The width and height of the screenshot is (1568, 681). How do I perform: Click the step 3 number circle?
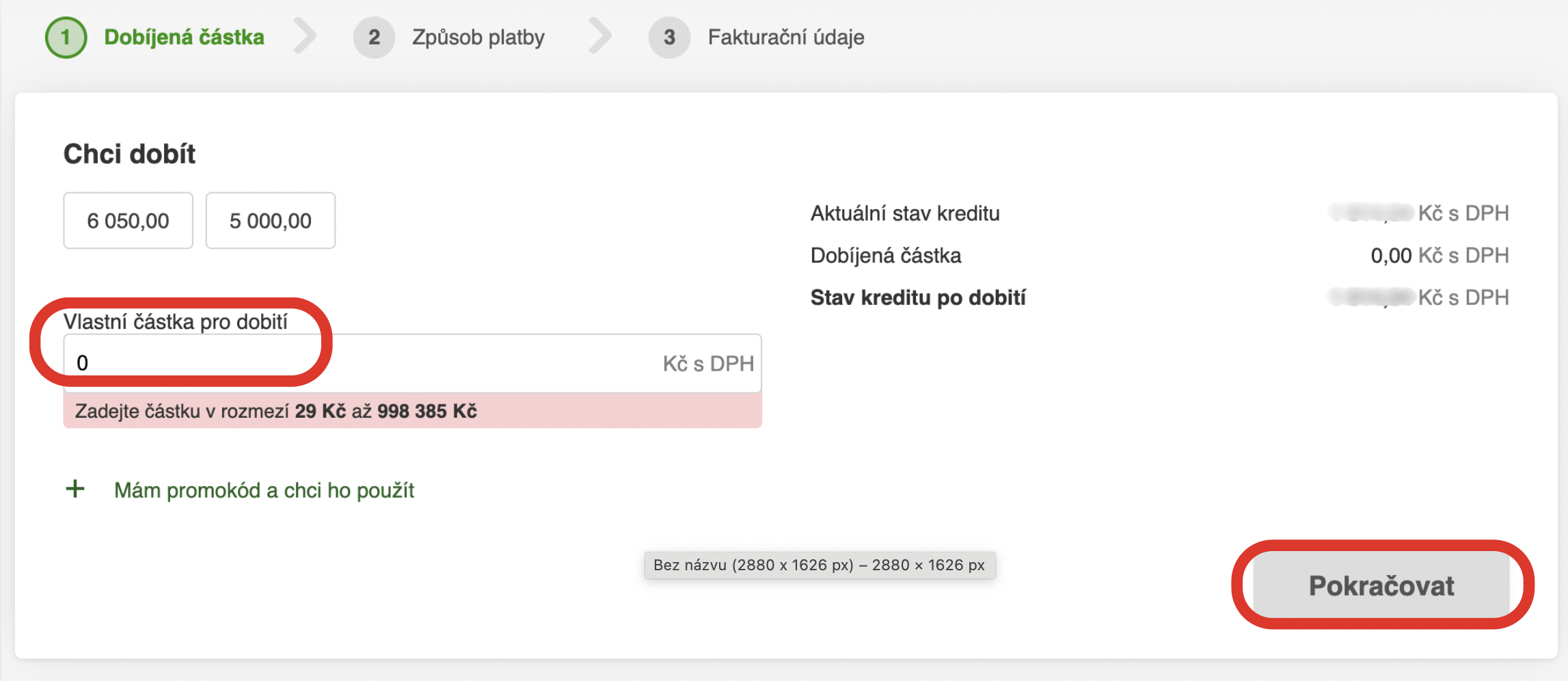point(669,37)
